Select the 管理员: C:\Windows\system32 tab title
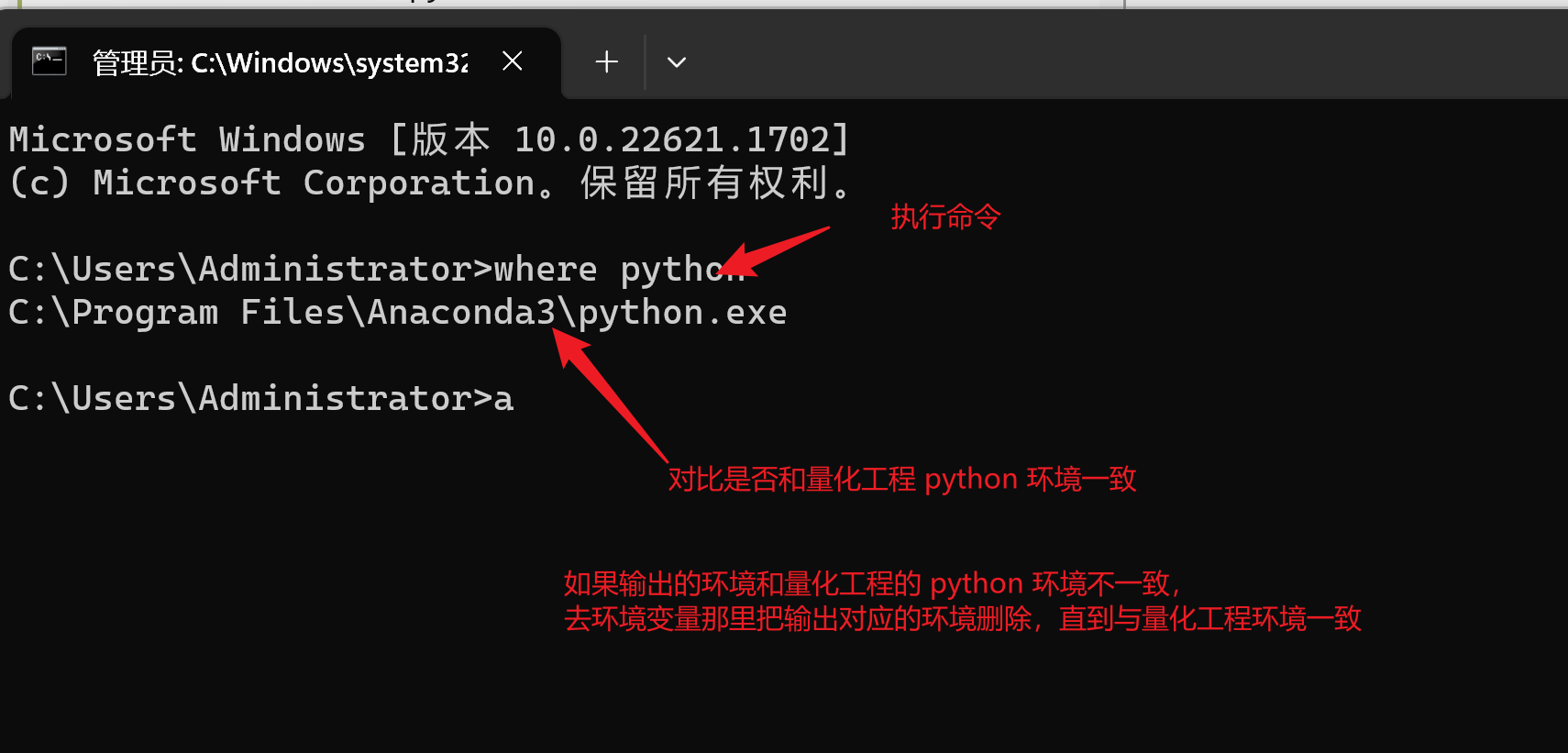Screen dimensions: 1568x753 tap(280, 62)
